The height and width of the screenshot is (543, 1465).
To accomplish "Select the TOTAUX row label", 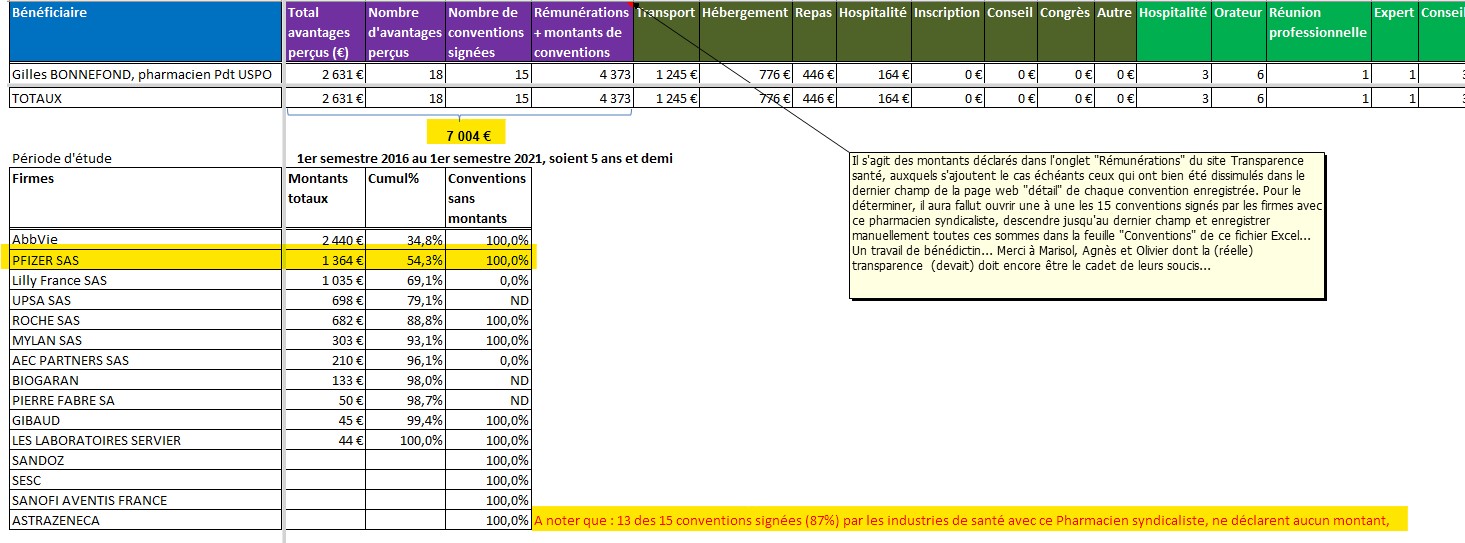I will click(146, 98).
